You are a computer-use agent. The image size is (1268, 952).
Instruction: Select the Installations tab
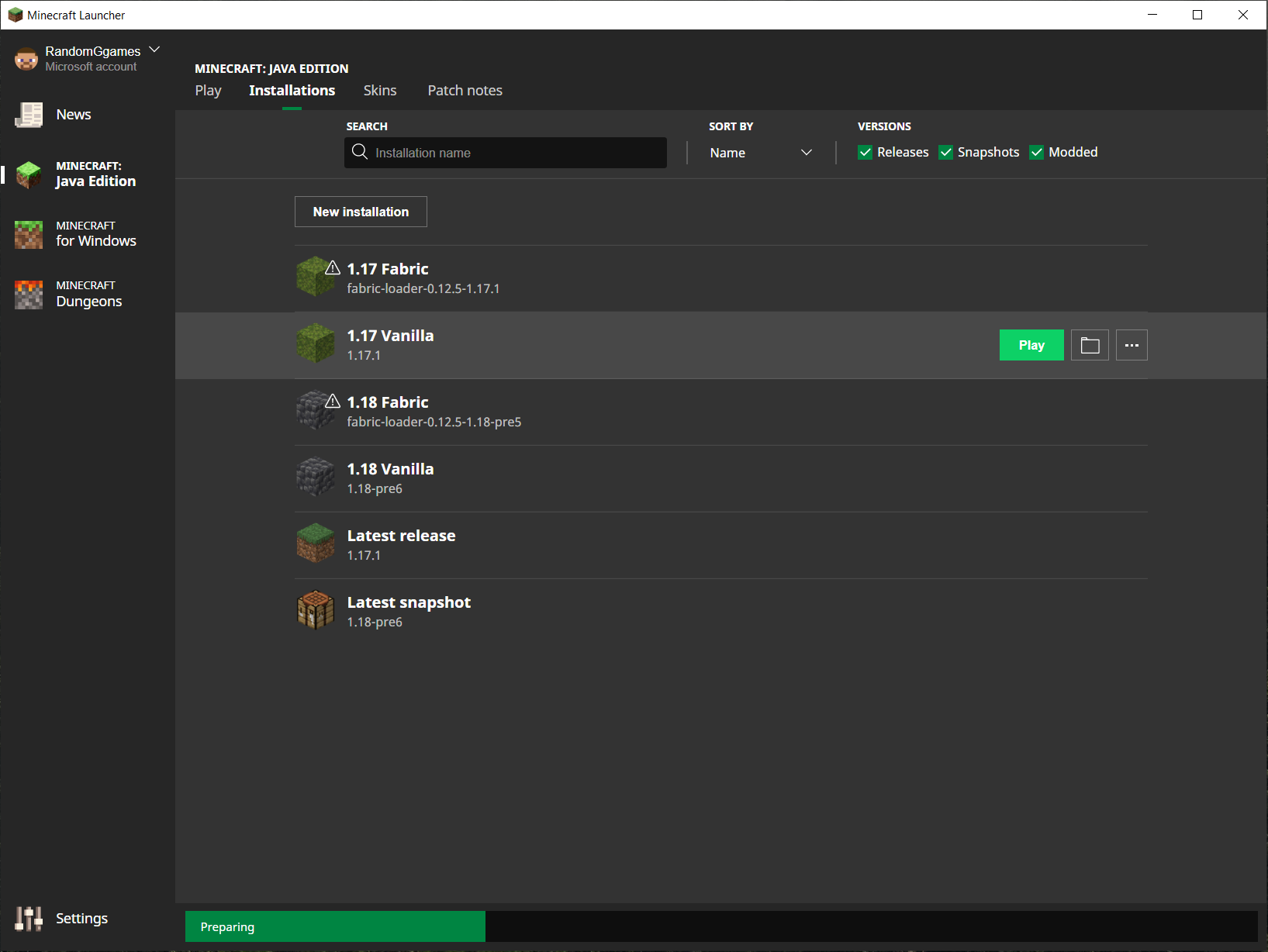click(292, 91)
